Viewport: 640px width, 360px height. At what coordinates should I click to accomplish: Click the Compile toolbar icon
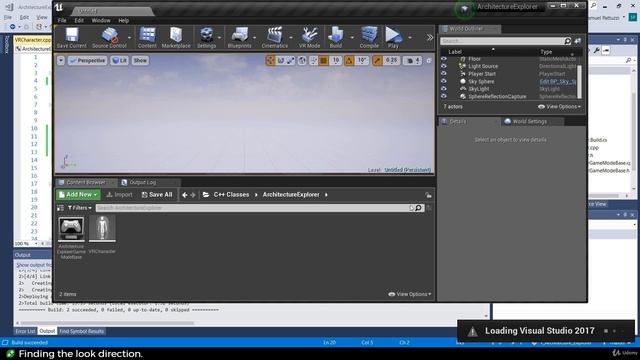pos(369,38)
